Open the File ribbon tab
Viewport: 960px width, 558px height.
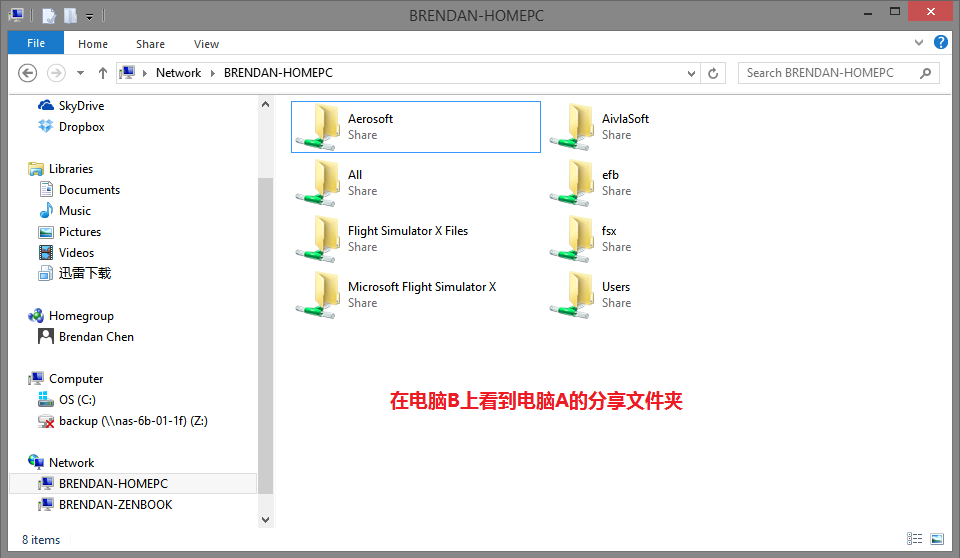[x=36, y=43]
